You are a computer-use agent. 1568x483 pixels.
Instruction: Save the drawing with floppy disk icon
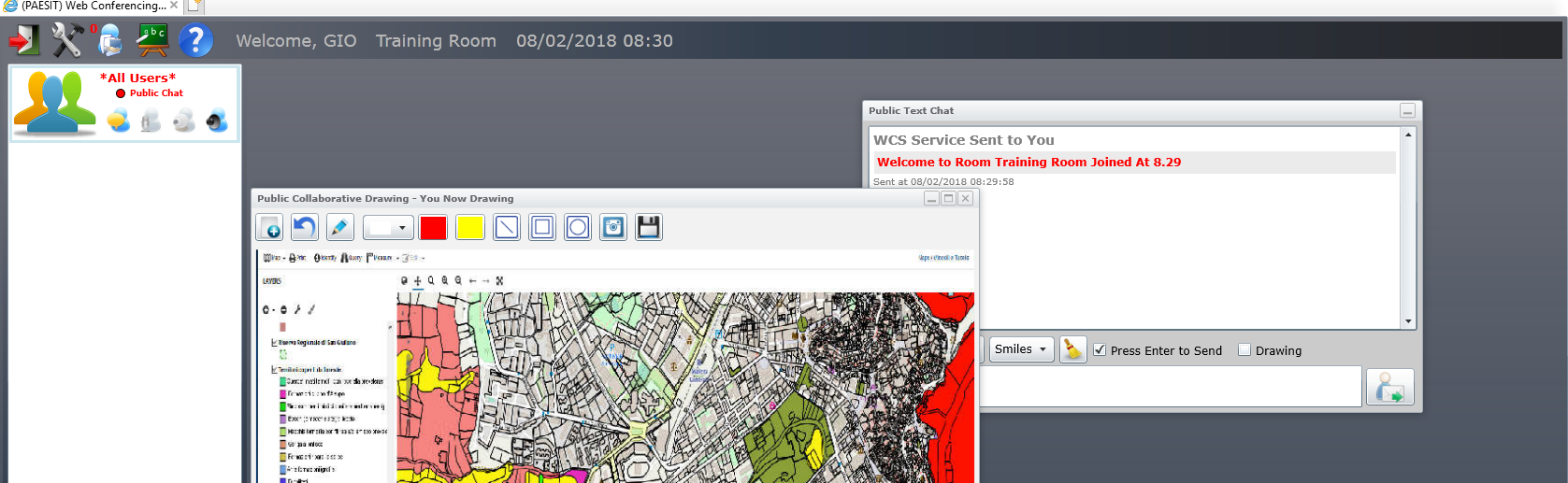click(x=648, y=227)
